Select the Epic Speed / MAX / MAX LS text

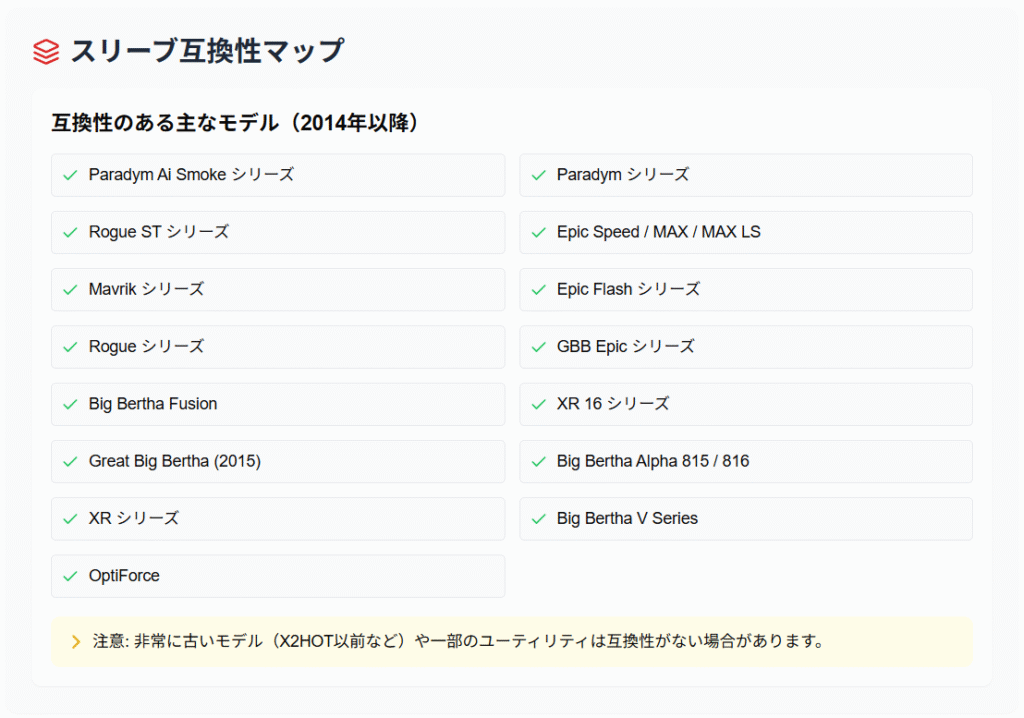(658, 232)
